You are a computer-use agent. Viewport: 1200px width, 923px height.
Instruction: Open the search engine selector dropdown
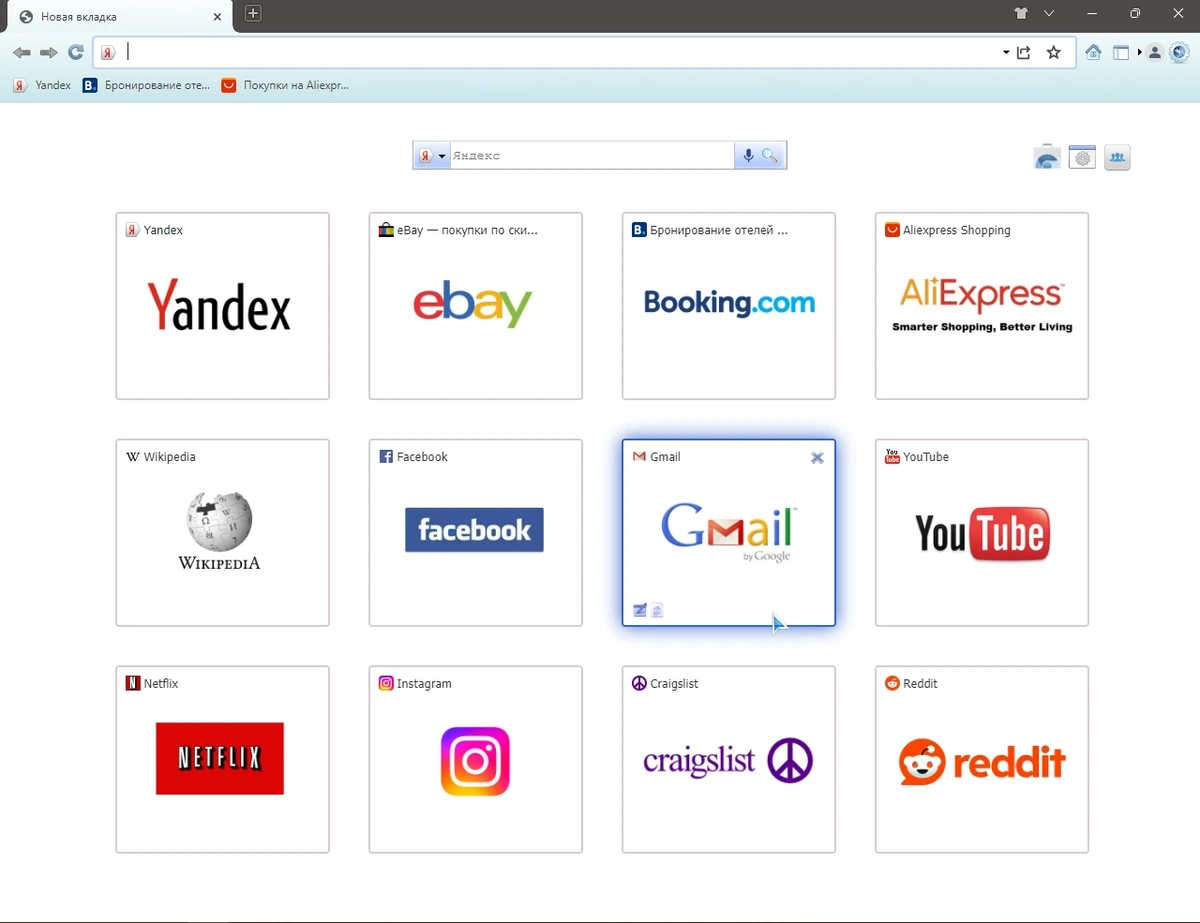pyautogui.click(x=432, y=156)
